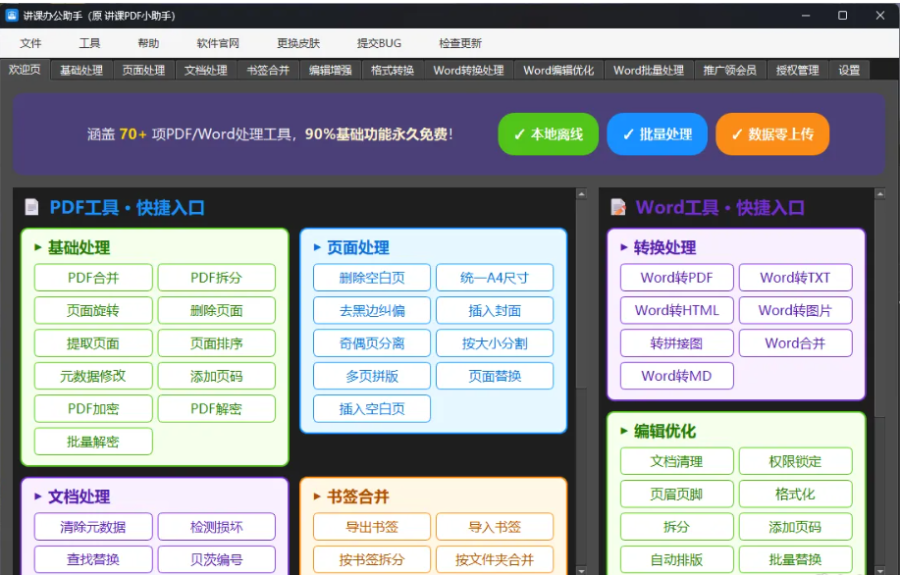Click the 贝茨编号 button
The width and height of the screenshot is (900, 575).
[x=216, y=560]
